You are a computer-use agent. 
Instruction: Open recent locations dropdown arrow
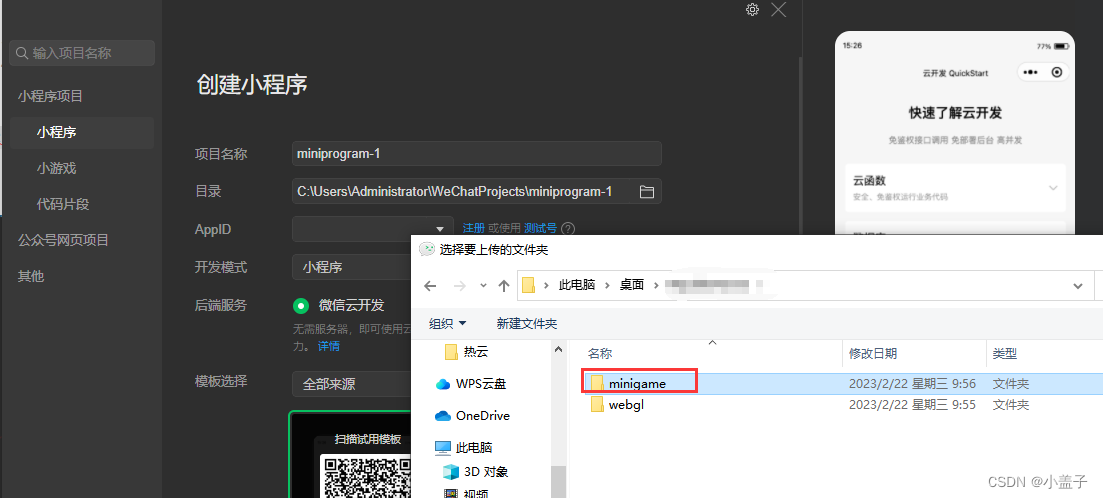point(483,286)
